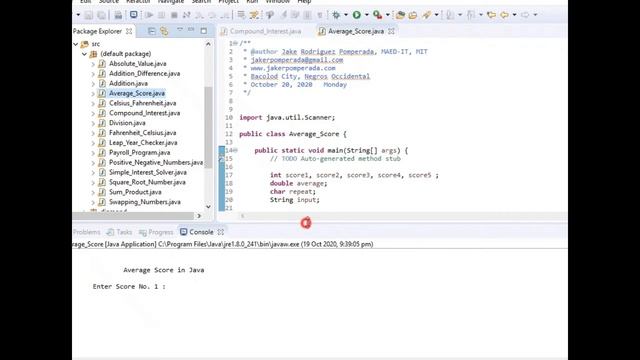640x360 pixels.
Task: Click the Package Explorer horizontal scroll right arrow
Action: [199, 216]
